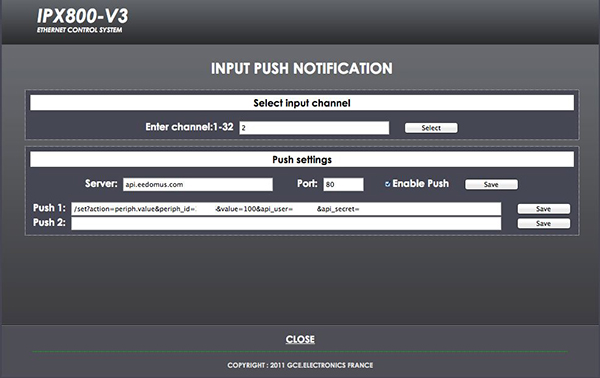
Task: Toggle the Enable Push checkbox
Action: pos(388,184)
